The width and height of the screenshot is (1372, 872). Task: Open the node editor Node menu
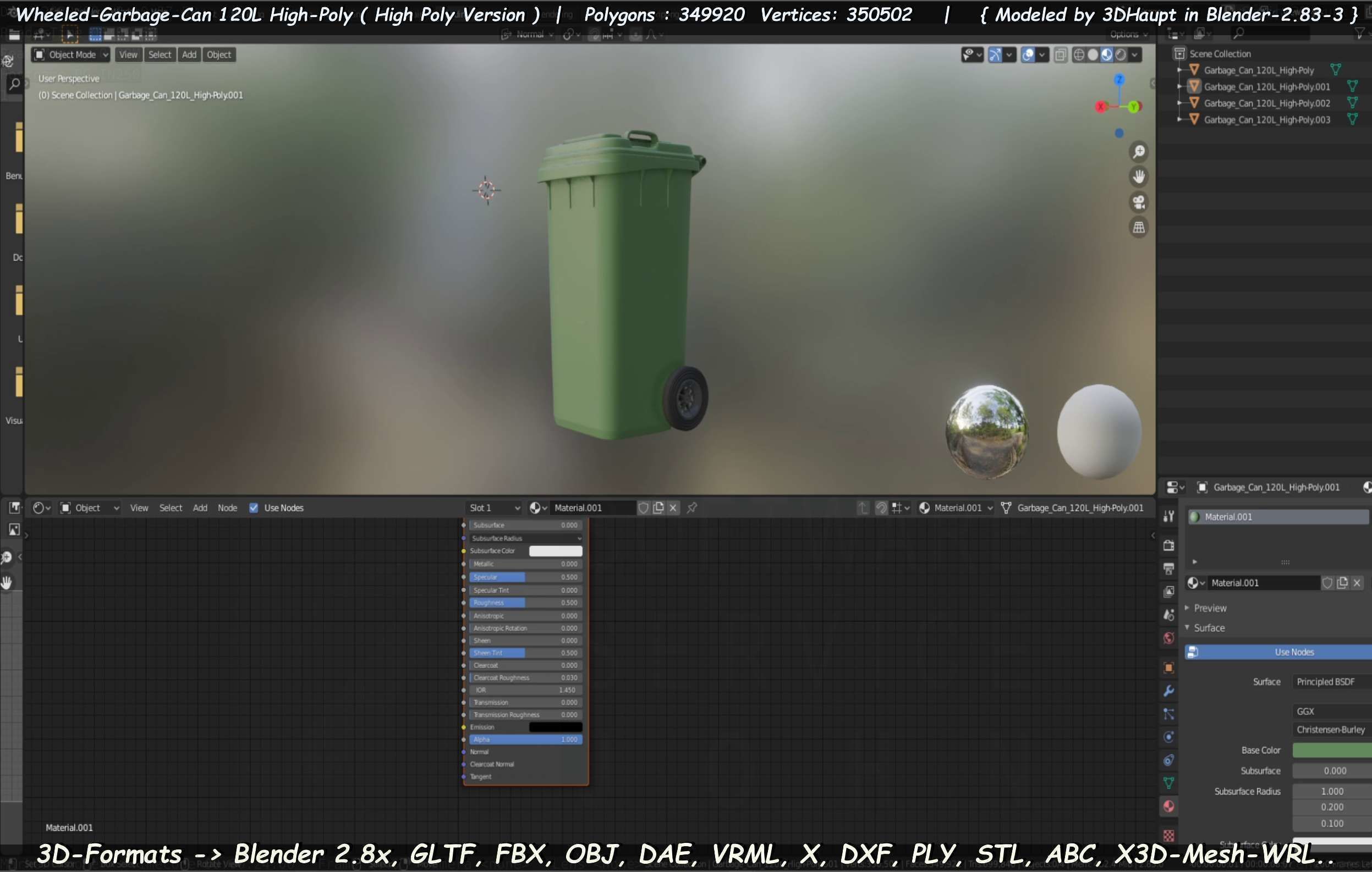[227, 507]
